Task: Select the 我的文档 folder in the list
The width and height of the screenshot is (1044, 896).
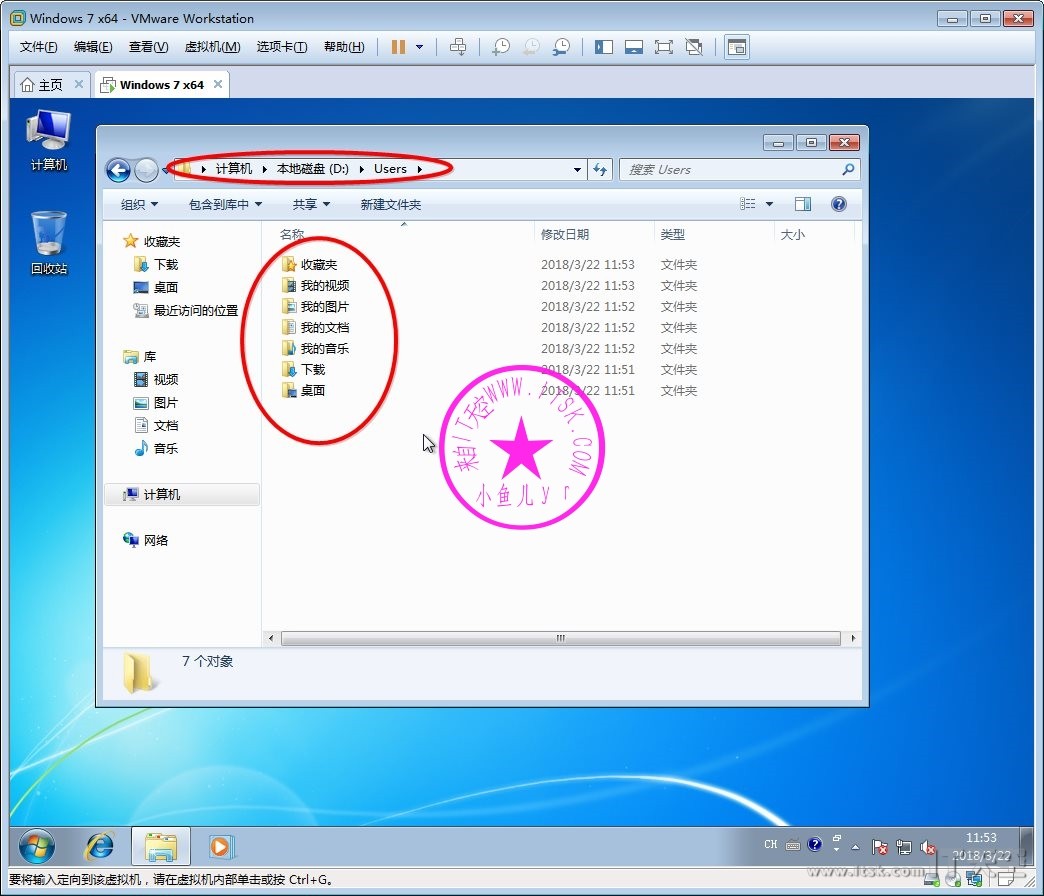Action: [x=324, y=327]
